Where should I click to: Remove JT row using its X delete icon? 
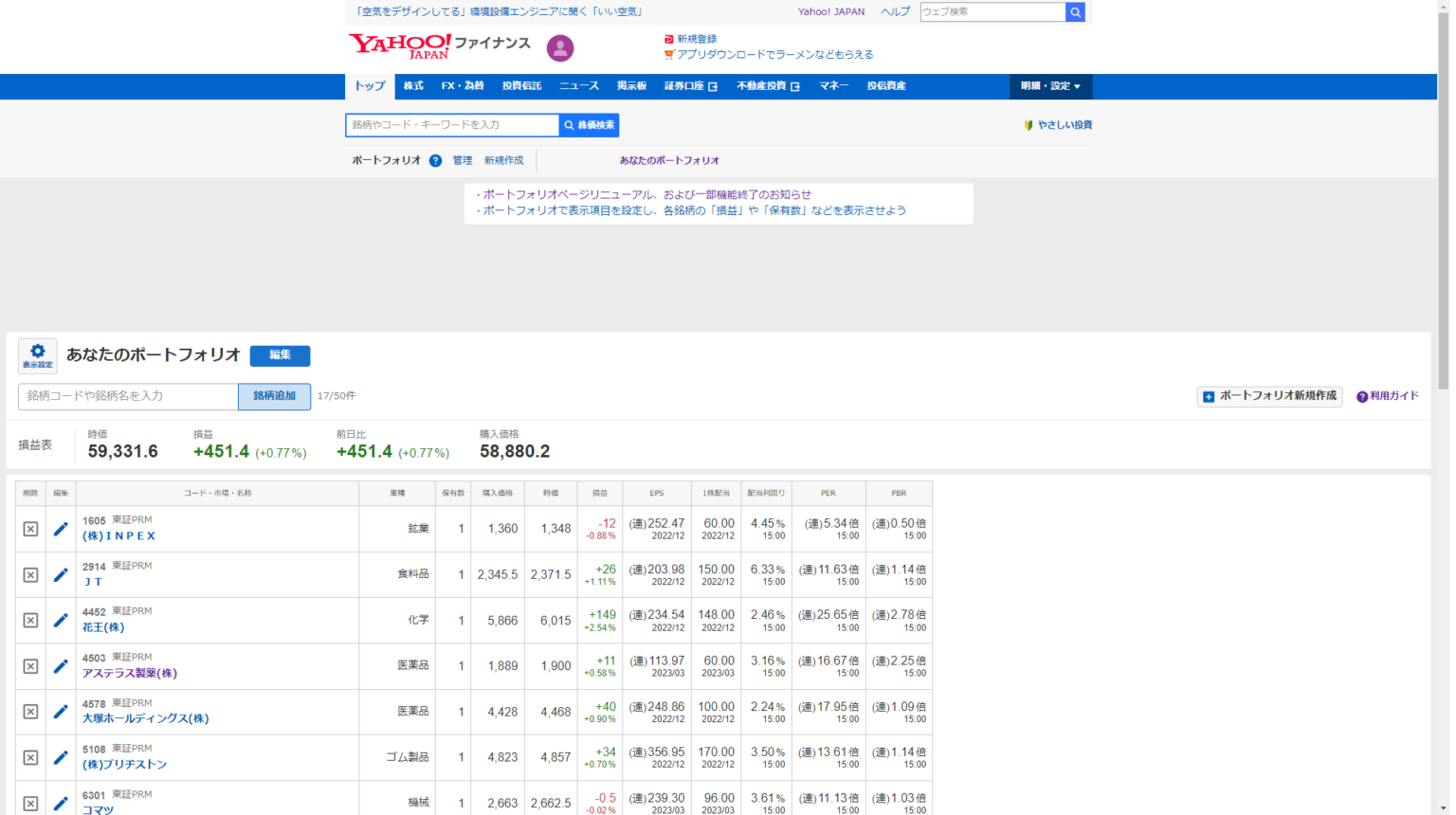point(29,574)
